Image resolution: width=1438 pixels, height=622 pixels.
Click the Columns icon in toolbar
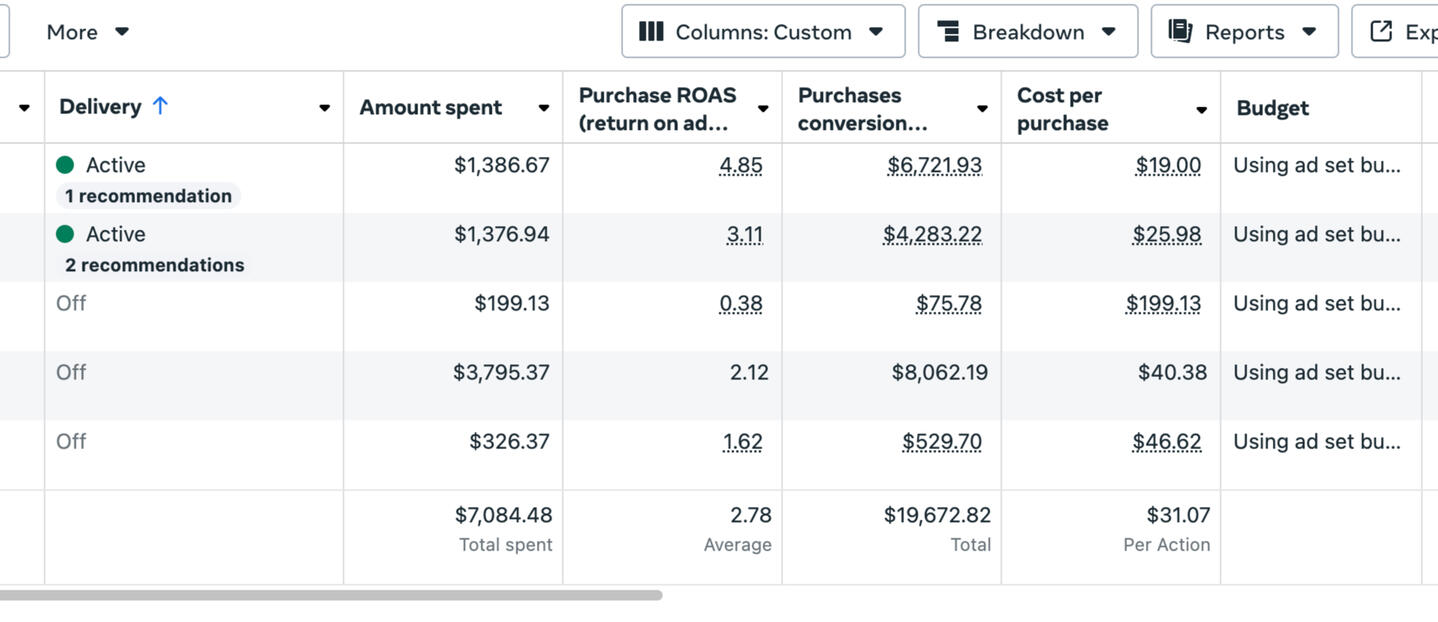651,32
